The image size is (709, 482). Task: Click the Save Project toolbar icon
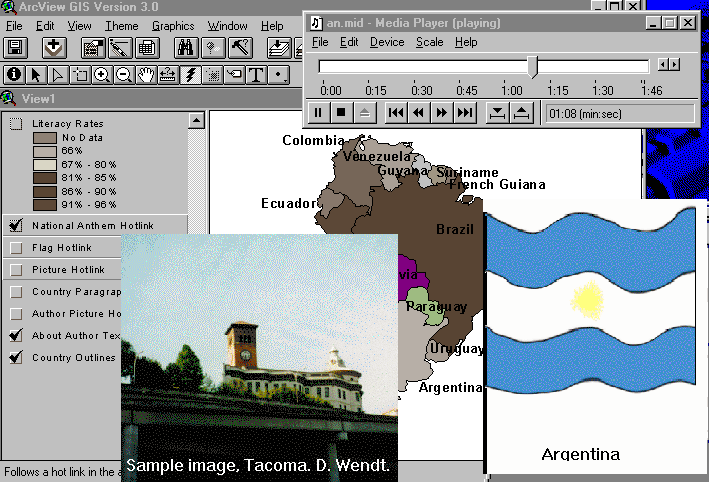pos(16,48)
